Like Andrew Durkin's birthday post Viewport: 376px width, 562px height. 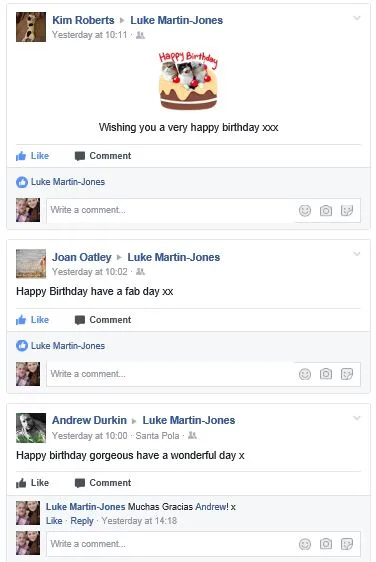click(32, 483)
